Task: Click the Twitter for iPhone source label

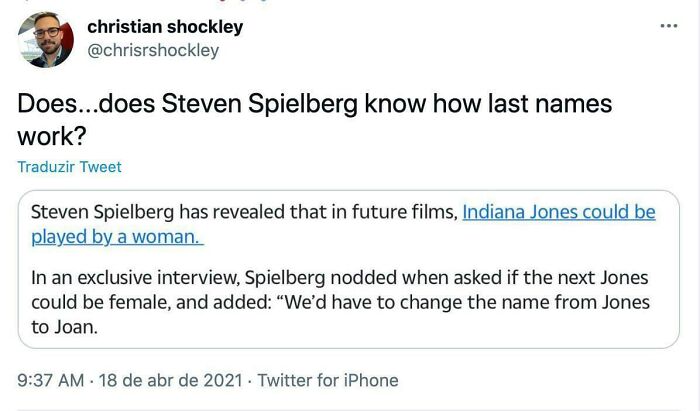Action: pyautogui.click(x=326, y=380)
